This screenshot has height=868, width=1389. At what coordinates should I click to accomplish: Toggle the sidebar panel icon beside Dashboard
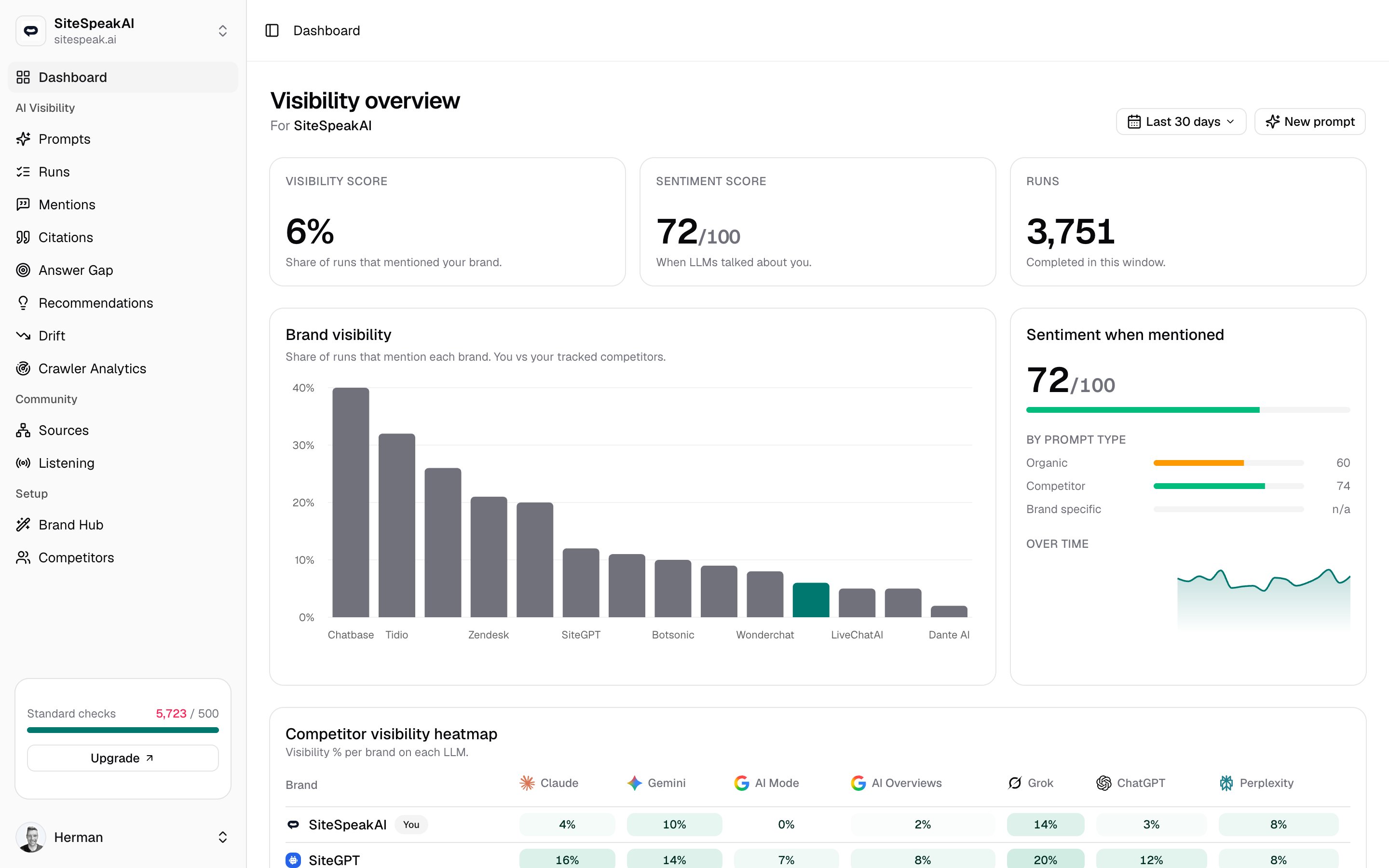coord(272,30)
